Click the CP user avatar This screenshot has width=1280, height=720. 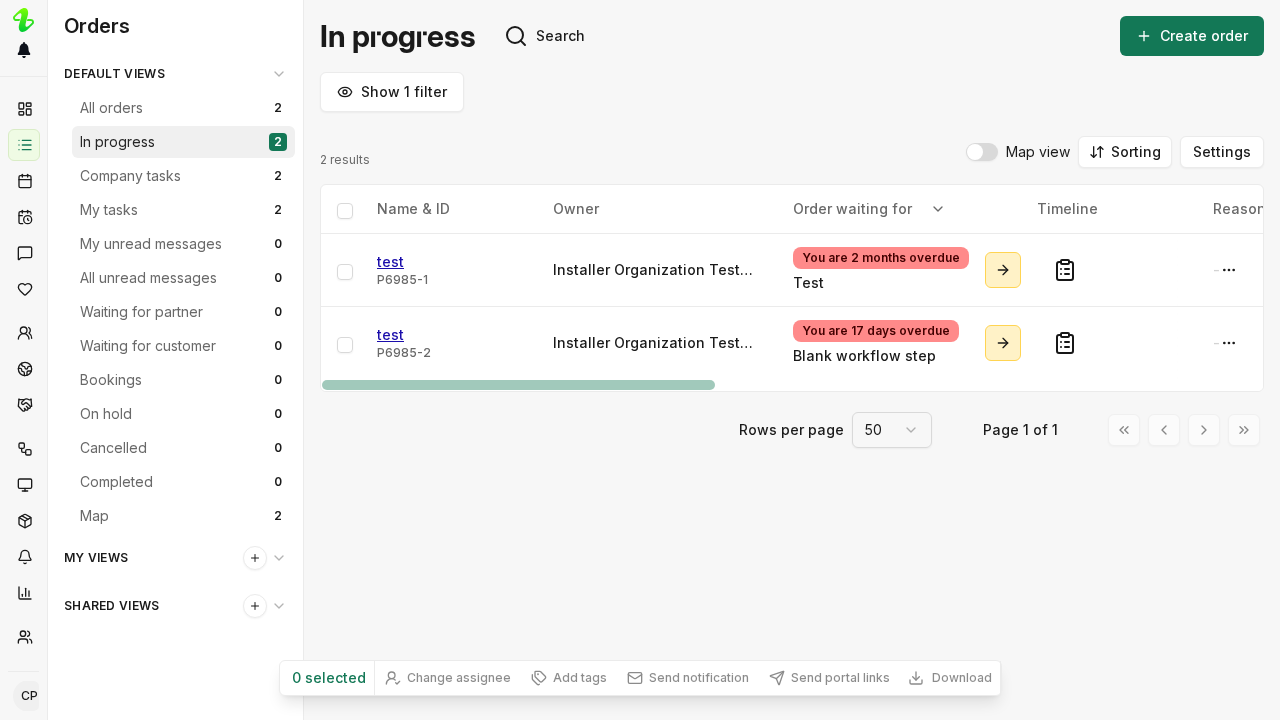(x=28, y=696)
